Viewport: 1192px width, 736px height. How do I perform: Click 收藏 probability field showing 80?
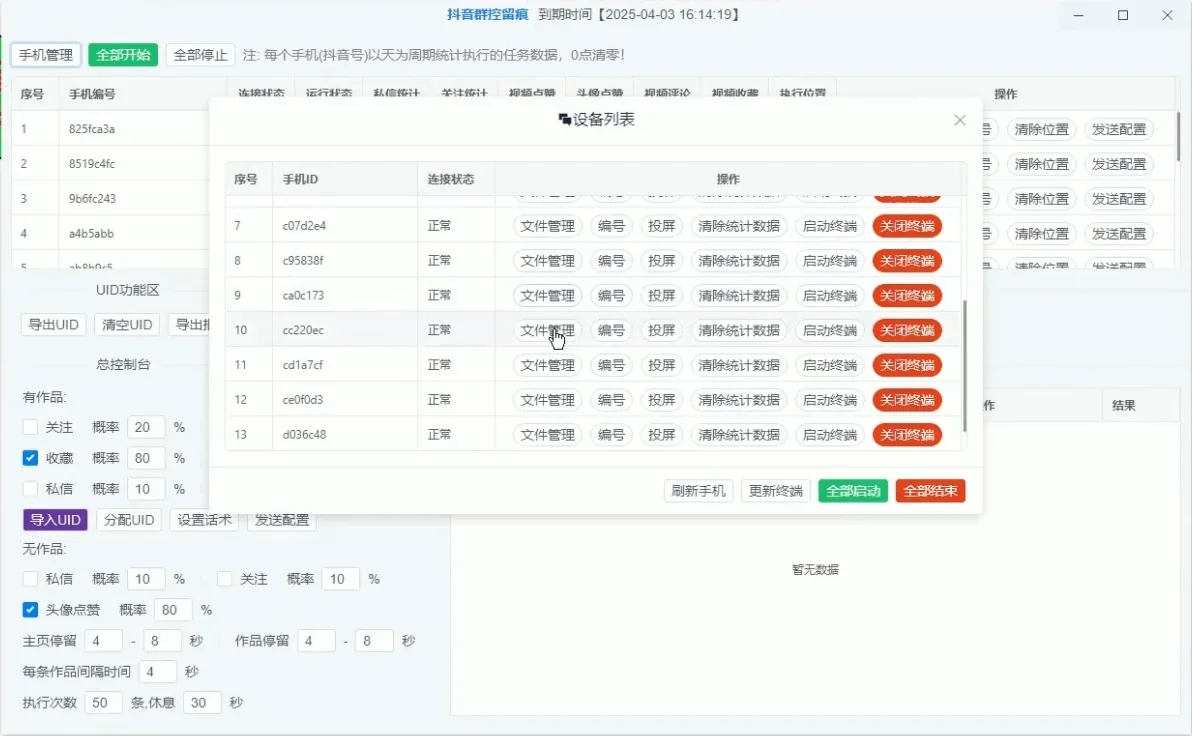coord(146,458)
